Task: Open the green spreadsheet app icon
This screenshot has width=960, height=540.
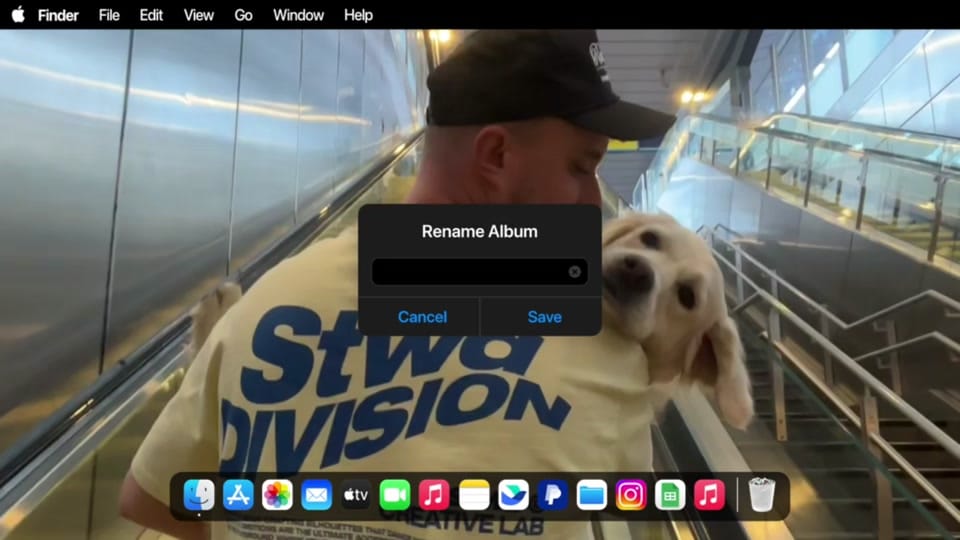Action: [670, 495]
